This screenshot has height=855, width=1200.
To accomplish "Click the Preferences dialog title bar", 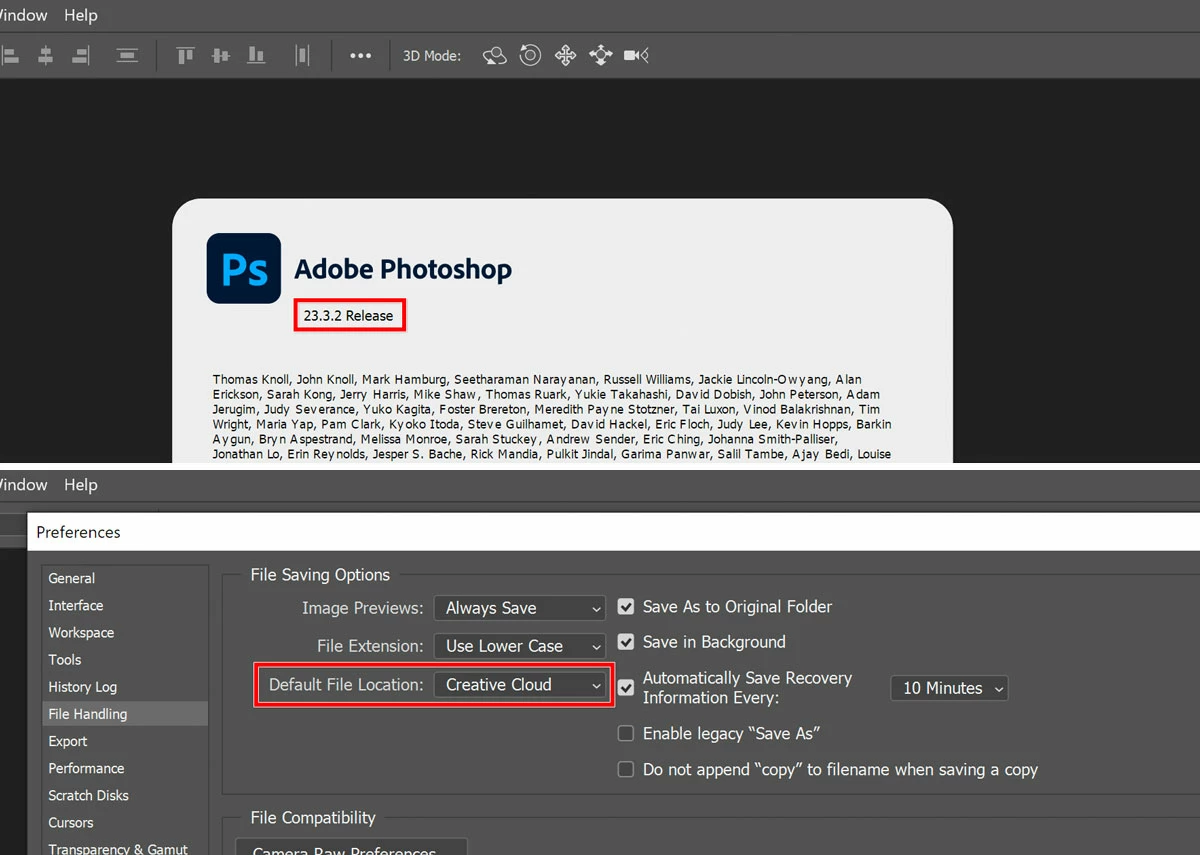I will coord(614,532).
